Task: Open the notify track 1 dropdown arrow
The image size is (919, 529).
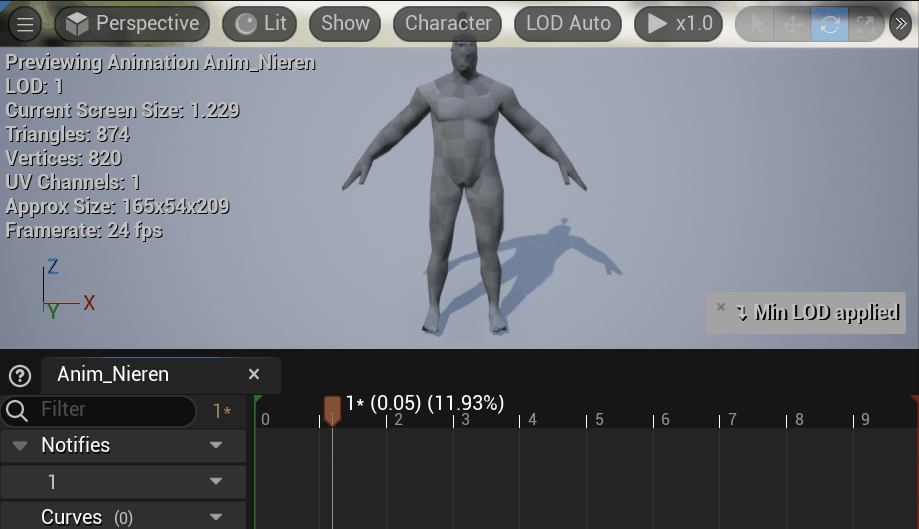Action: 216,482
